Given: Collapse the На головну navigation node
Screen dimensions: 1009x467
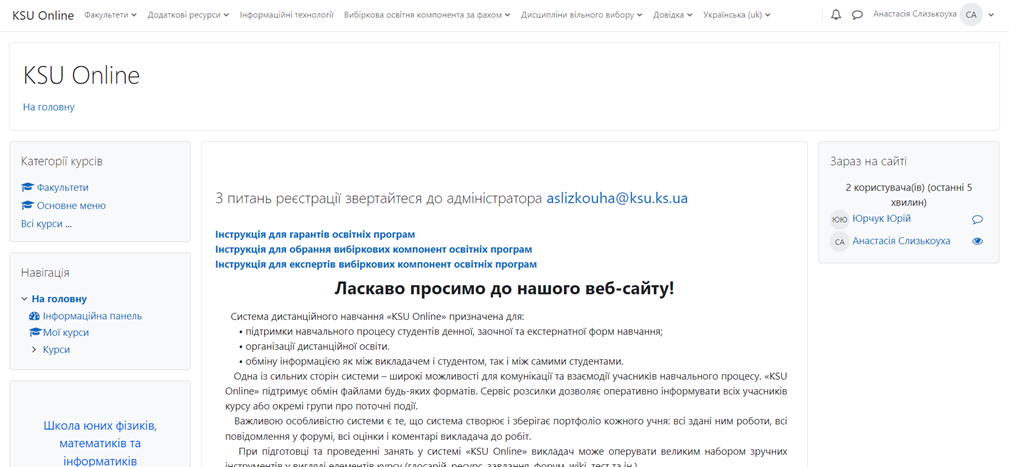Looking at the screenshot, I should (24, 299).
